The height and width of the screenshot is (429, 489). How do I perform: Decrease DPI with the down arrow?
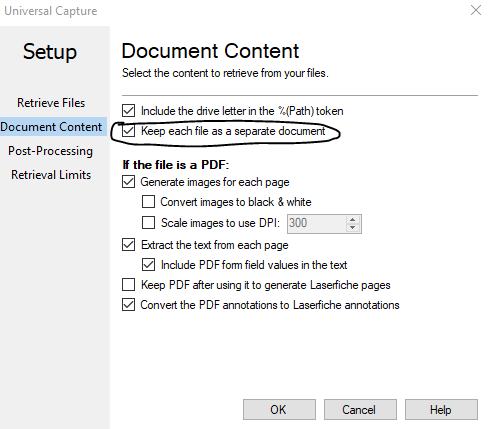[x=353, y=228]
